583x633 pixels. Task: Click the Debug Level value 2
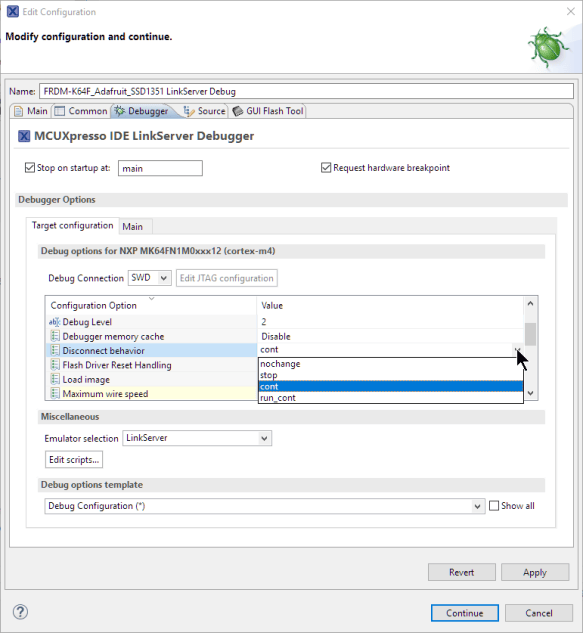pyautogui.click(x=264, y=322)
